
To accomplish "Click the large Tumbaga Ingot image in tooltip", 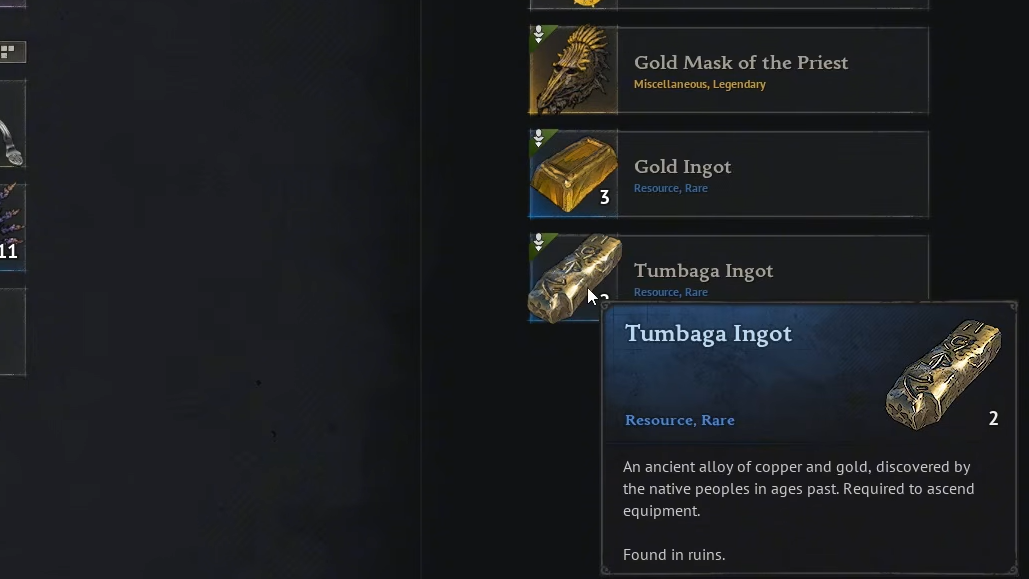I will tap(944, 375).
